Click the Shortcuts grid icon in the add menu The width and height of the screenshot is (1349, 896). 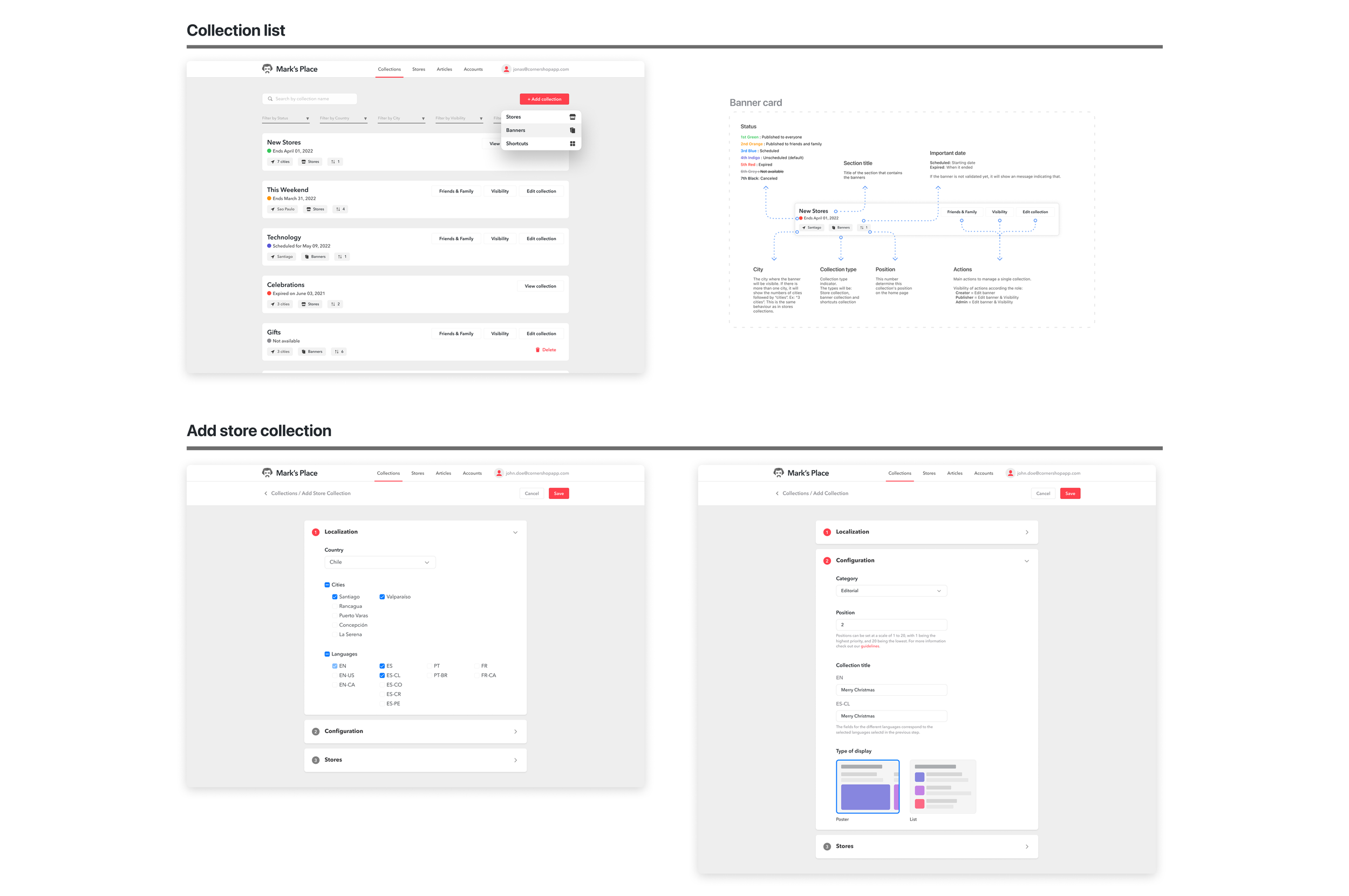(x=572, y=143)
